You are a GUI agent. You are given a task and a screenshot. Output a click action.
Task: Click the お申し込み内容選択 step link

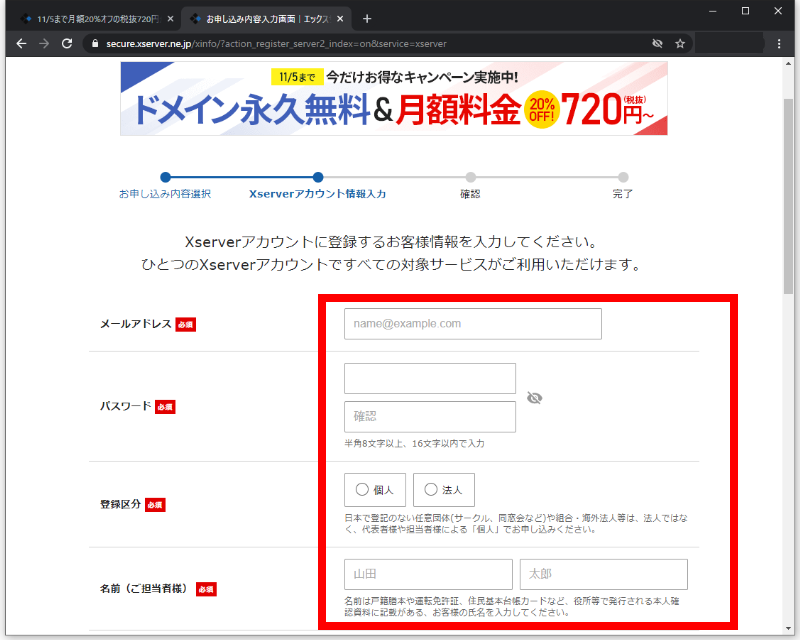[165, 194]
